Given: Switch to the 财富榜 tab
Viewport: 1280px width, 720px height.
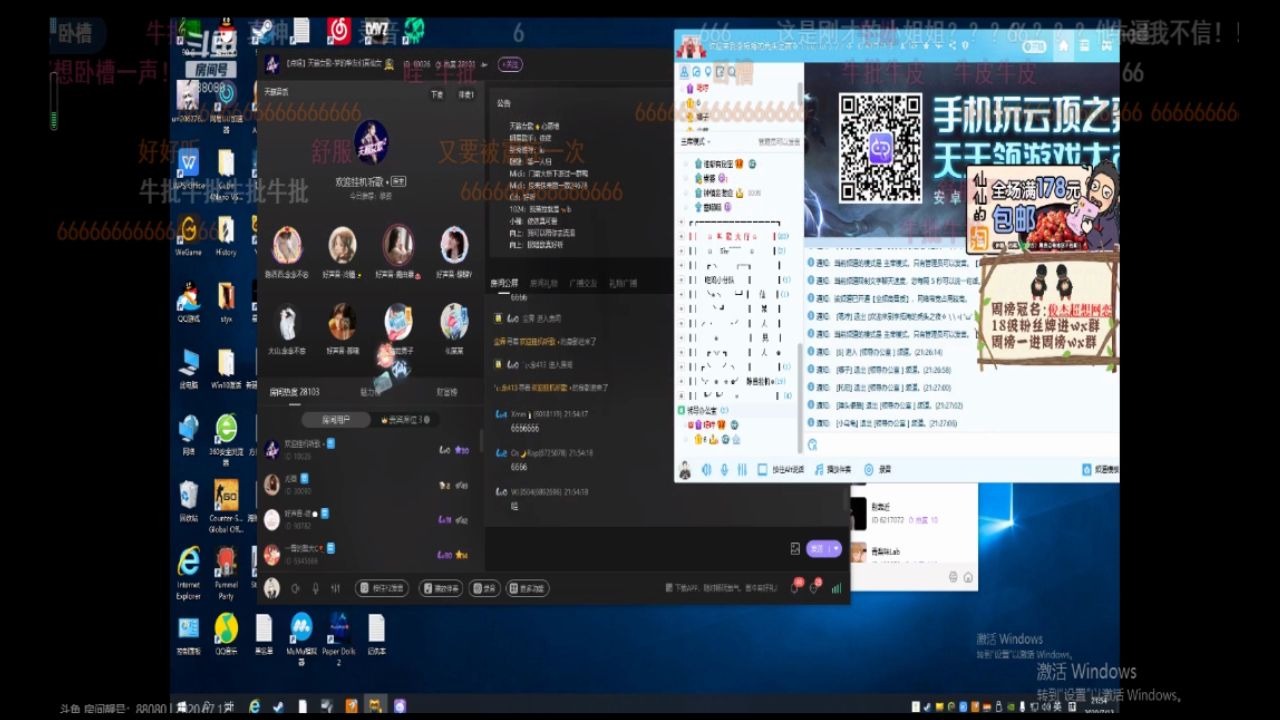Looking at the screenshot, I should click(447, 392).
